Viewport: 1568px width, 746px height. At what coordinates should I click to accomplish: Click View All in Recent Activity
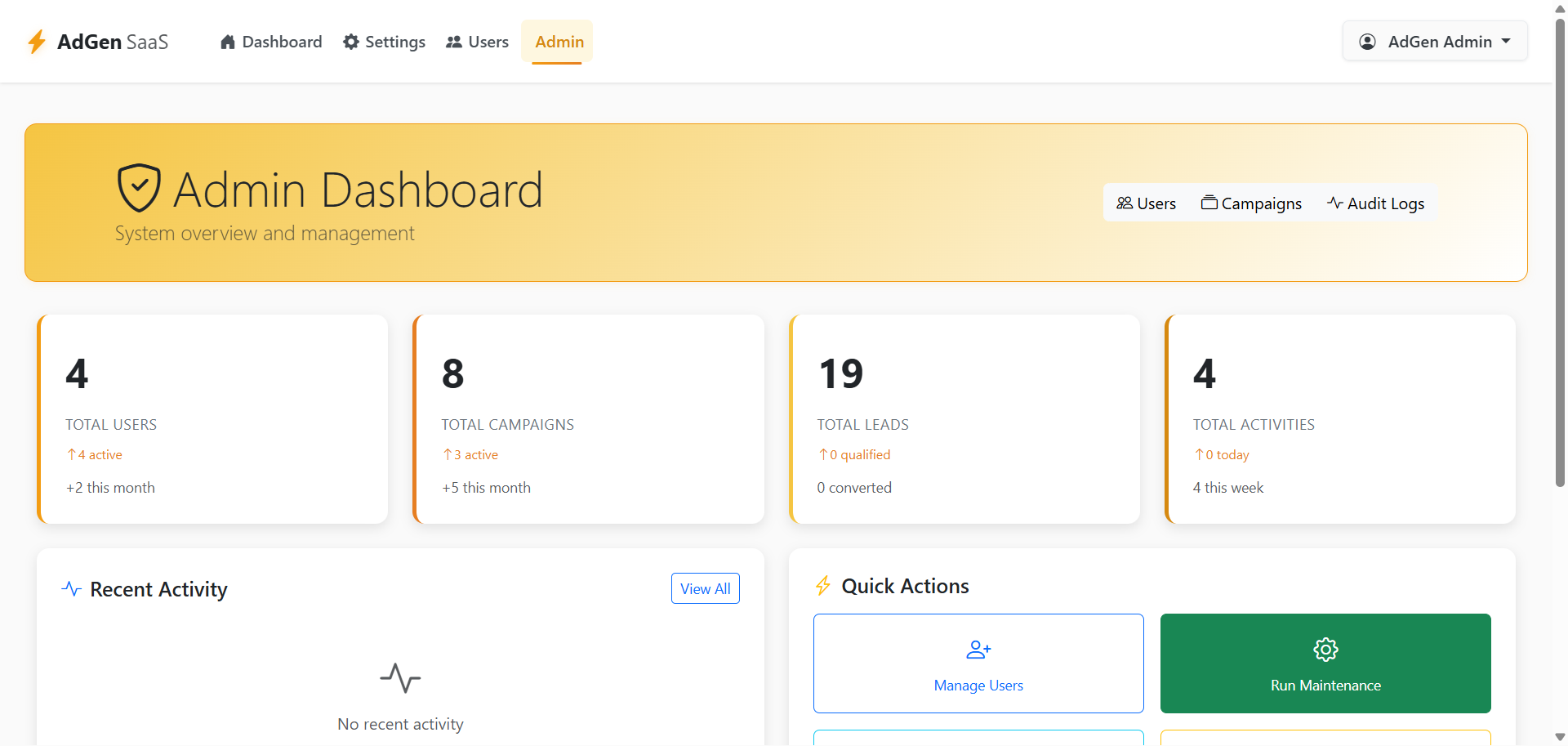(x=706, y=588)
